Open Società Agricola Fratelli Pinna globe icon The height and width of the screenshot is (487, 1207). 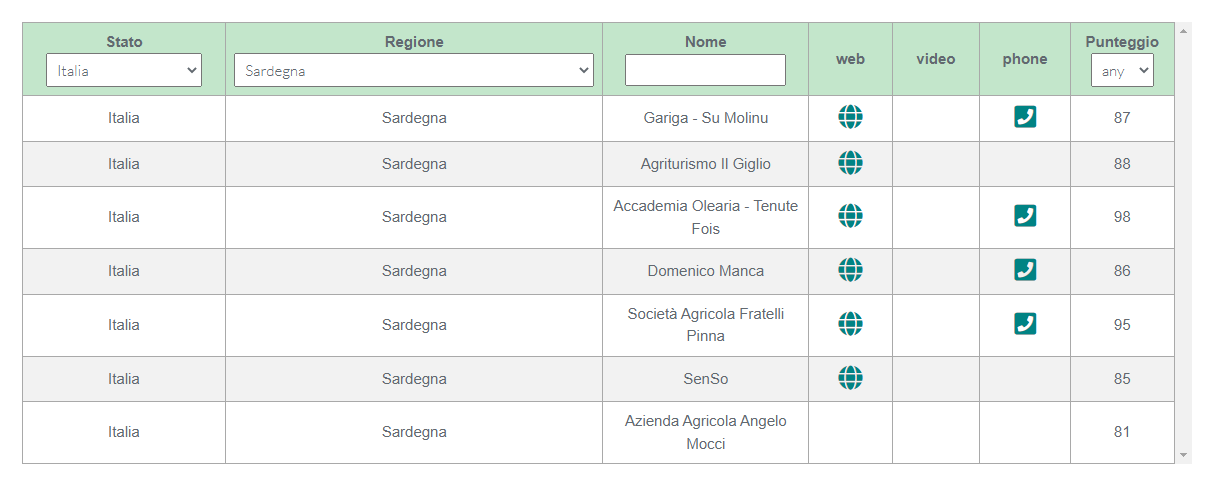[850, 324]
